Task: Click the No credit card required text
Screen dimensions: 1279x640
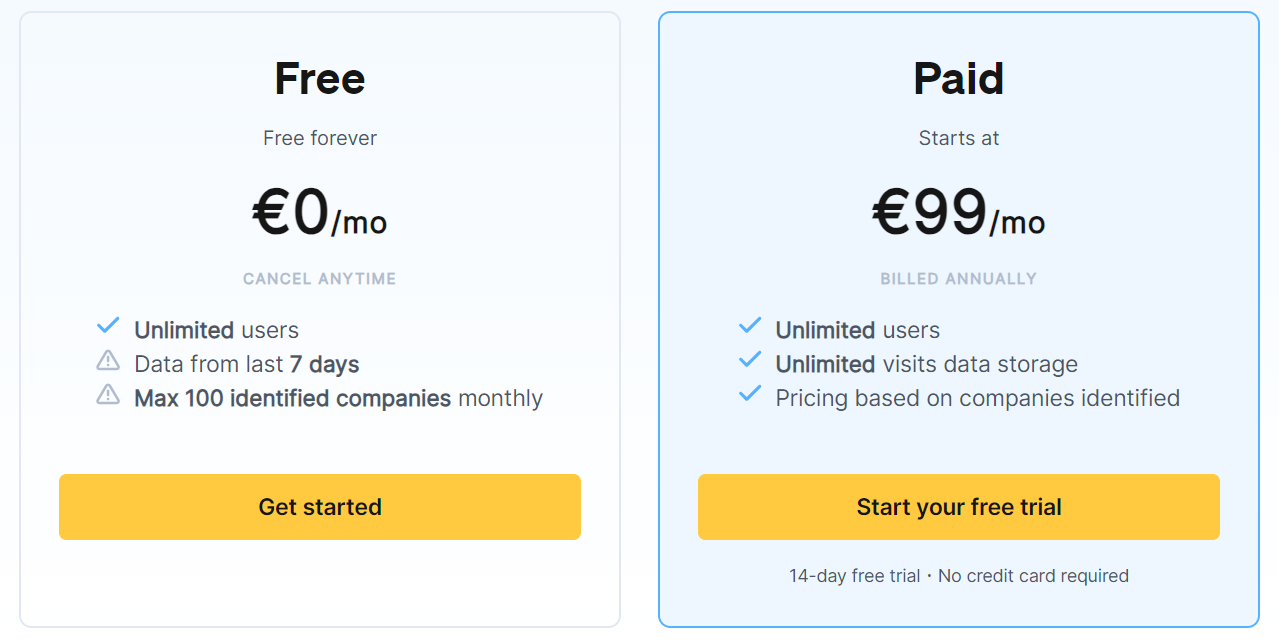Action: pos(1034,576)
